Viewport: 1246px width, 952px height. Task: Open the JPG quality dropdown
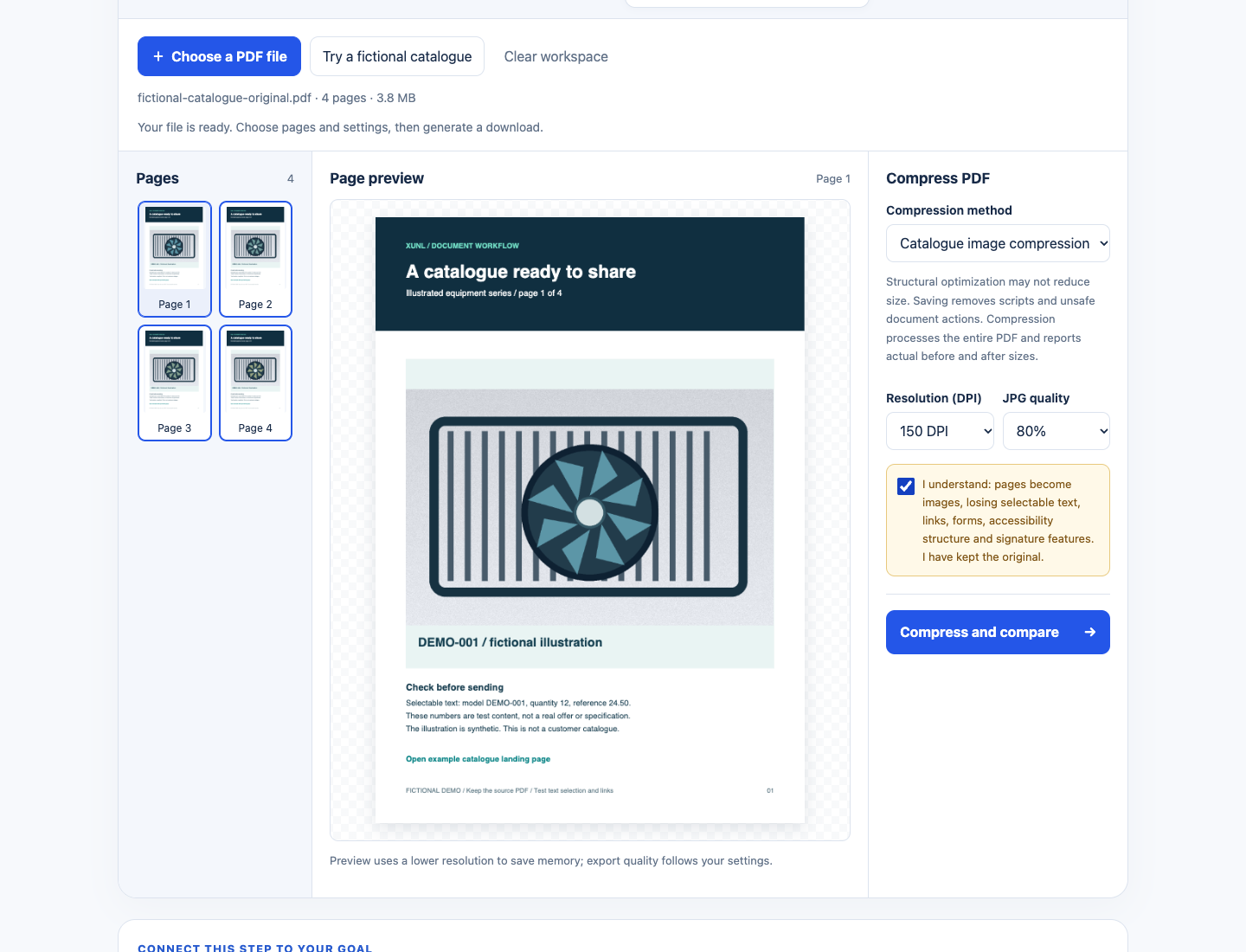(1056, 431)
